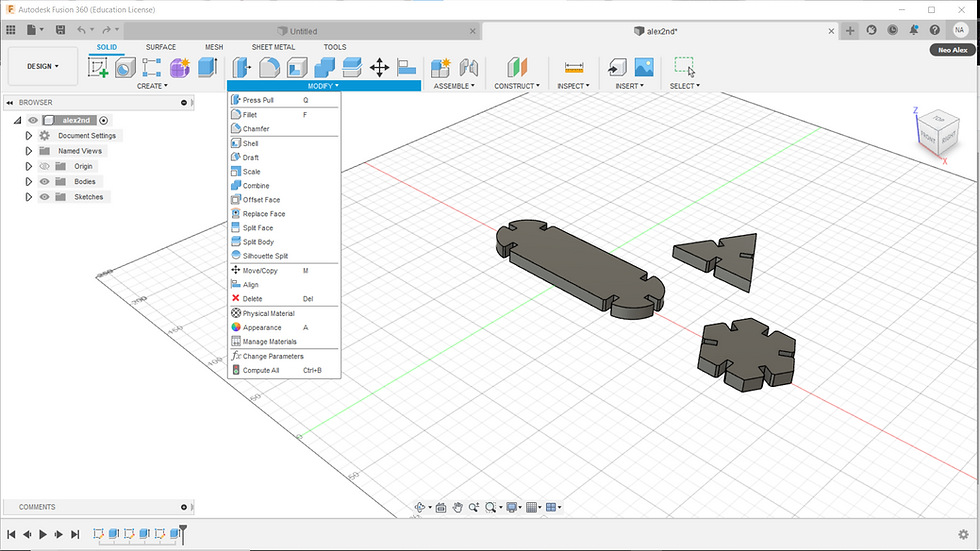Open the CREATE dropdown menu
This screenshot has height=551, width=980.
pos(152,86)
